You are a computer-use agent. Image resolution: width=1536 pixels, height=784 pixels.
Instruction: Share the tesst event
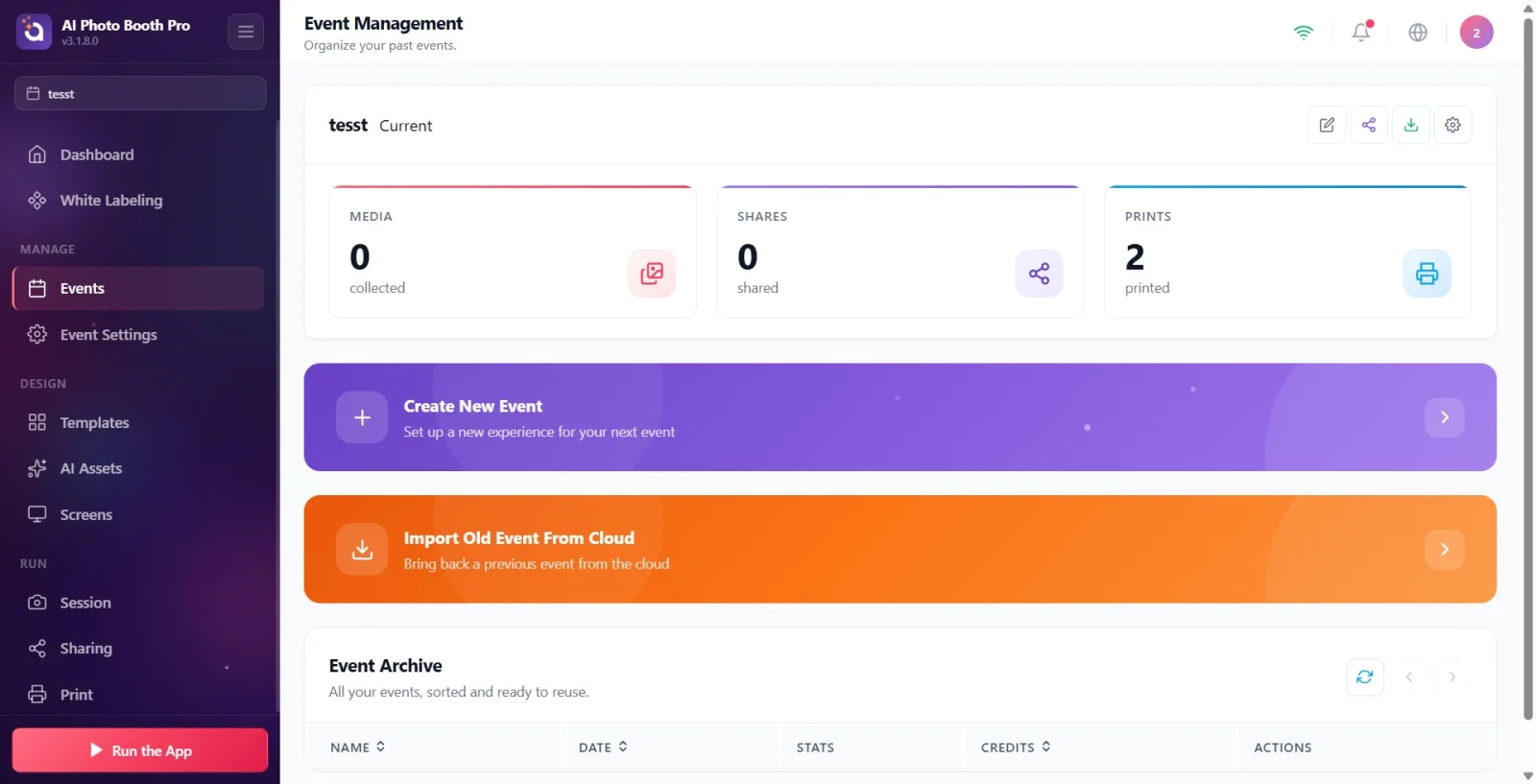(1369, 125)
